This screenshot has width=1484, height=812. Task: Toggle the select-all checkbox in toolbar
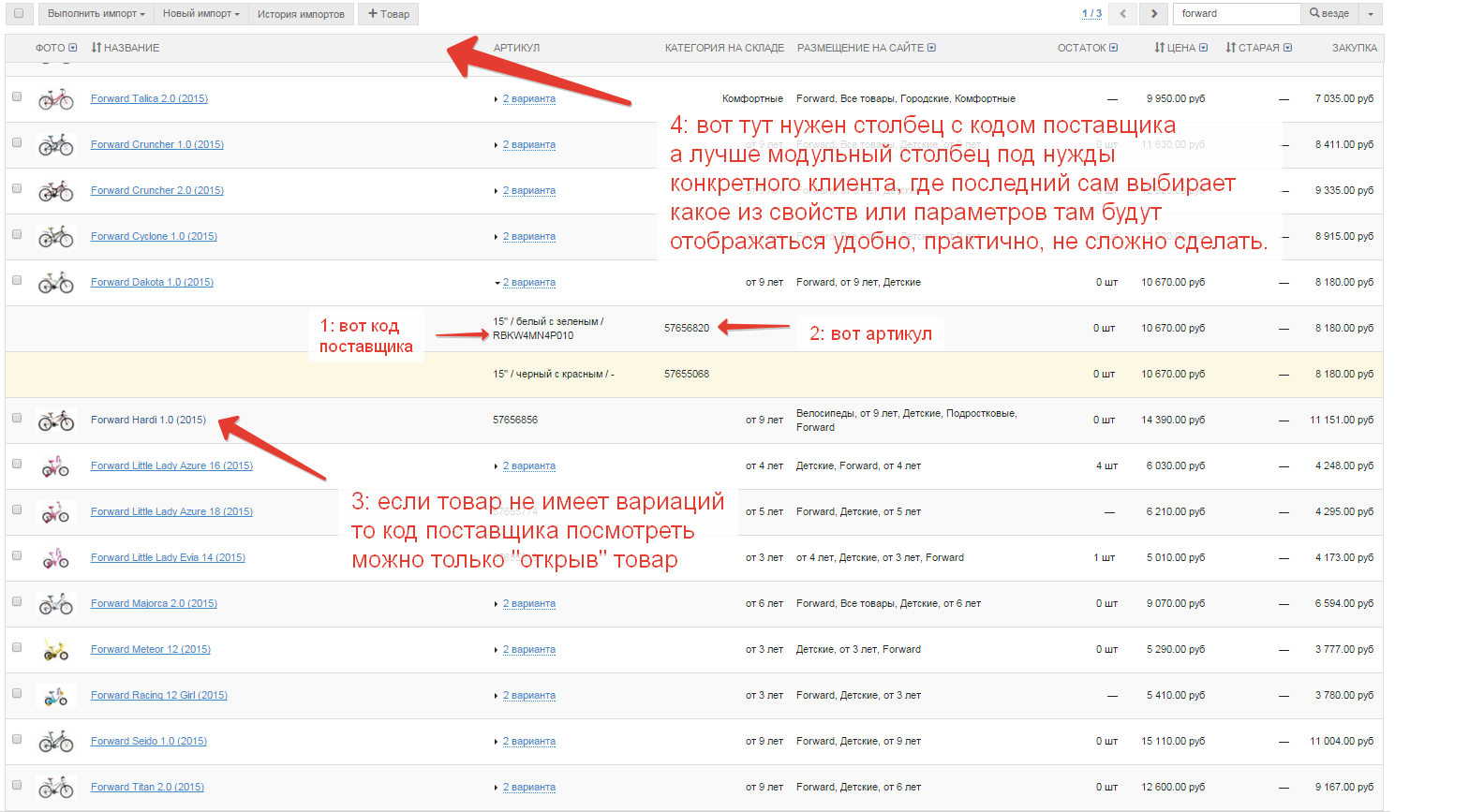pos(19,13)
